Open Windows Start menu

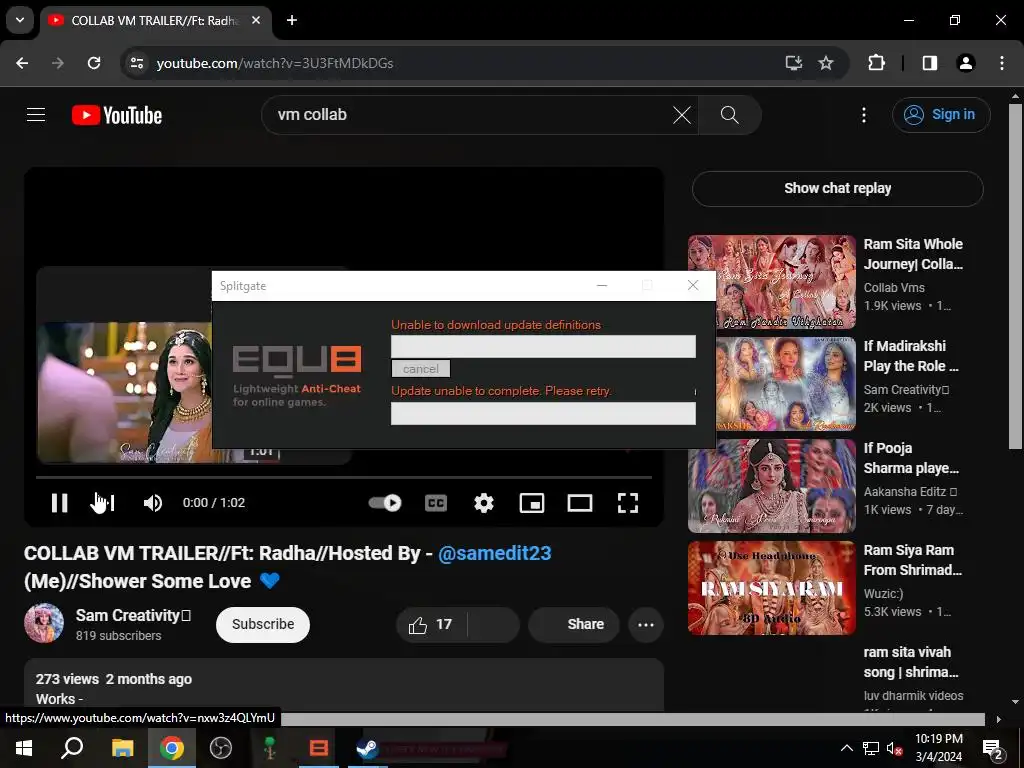24,748
